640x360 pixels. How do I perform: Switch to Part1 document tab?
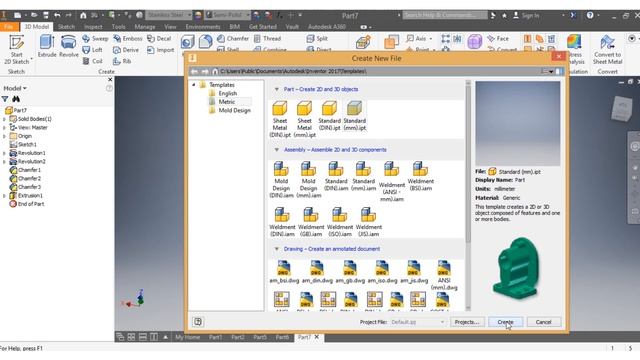tap(216, 337)
